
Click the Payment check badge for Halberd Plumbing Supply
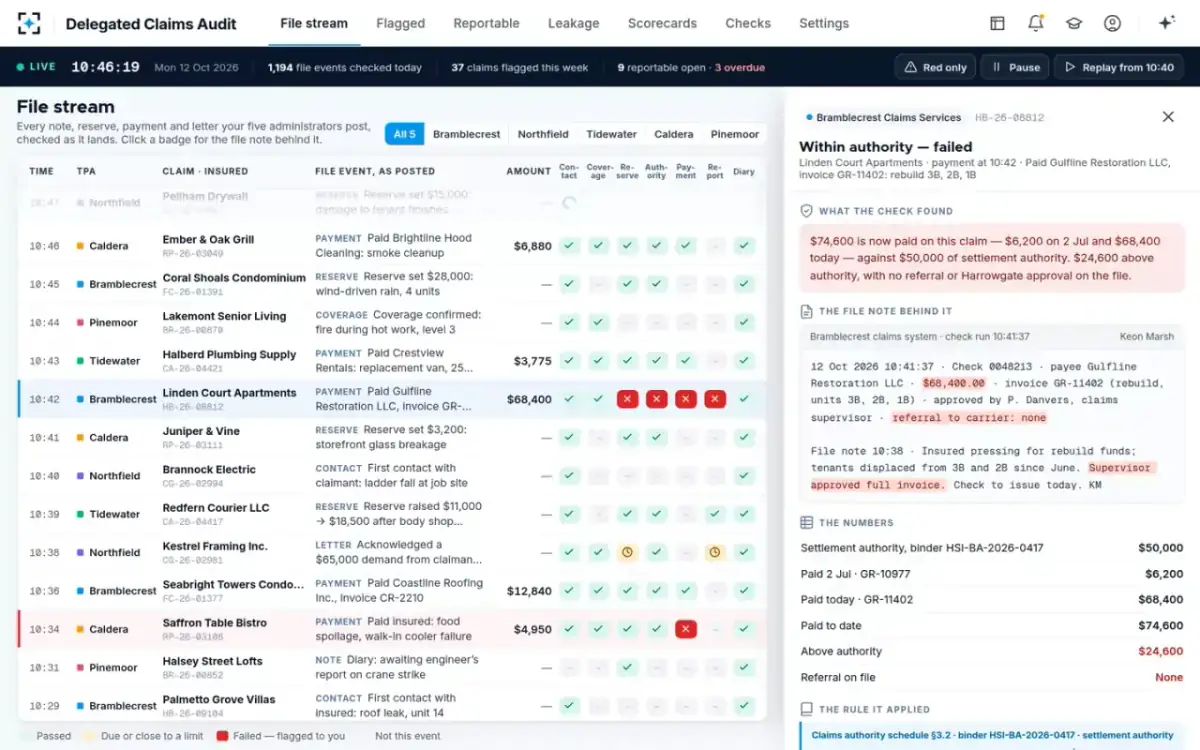click(685, 361)
